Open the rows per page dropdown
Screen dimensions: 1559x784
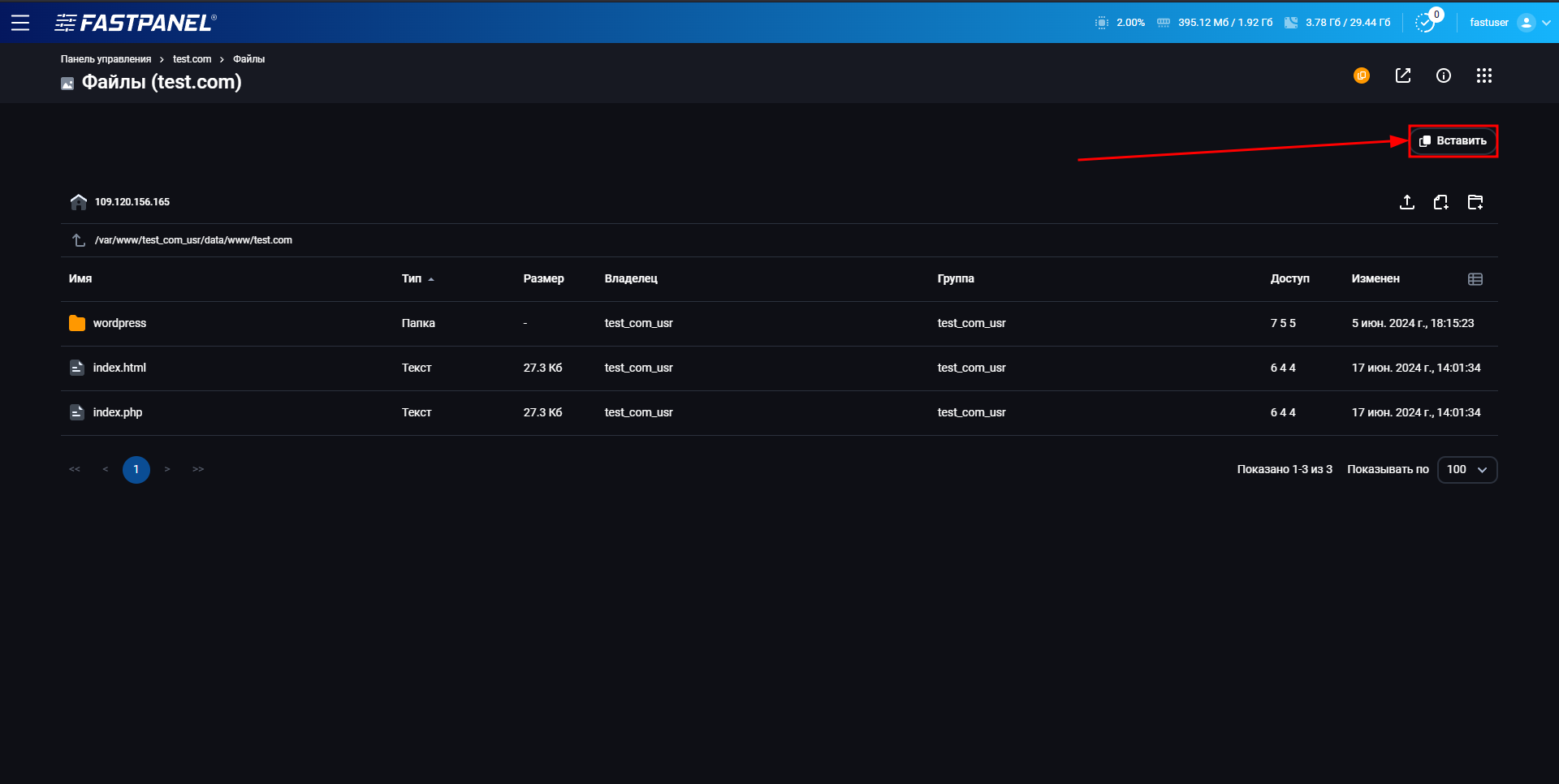[x=1466, y=470]
